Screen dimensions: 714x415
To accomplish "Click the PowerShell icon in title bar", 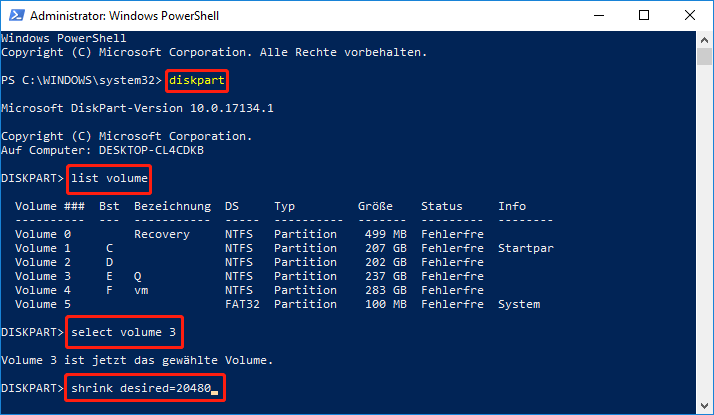I will 13,16.
